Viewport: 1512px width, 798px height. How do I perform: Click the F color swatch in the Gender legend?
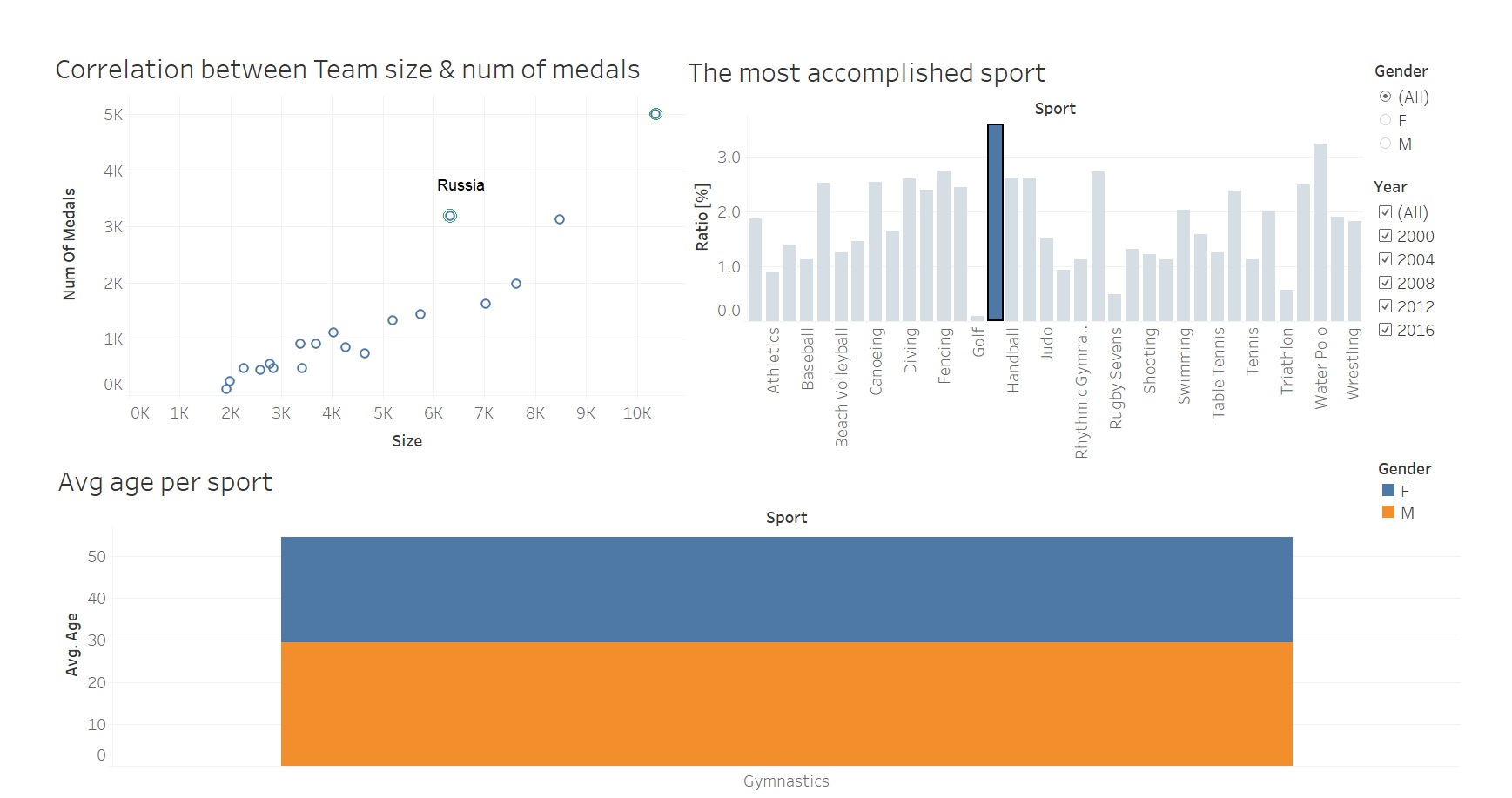1390,490
